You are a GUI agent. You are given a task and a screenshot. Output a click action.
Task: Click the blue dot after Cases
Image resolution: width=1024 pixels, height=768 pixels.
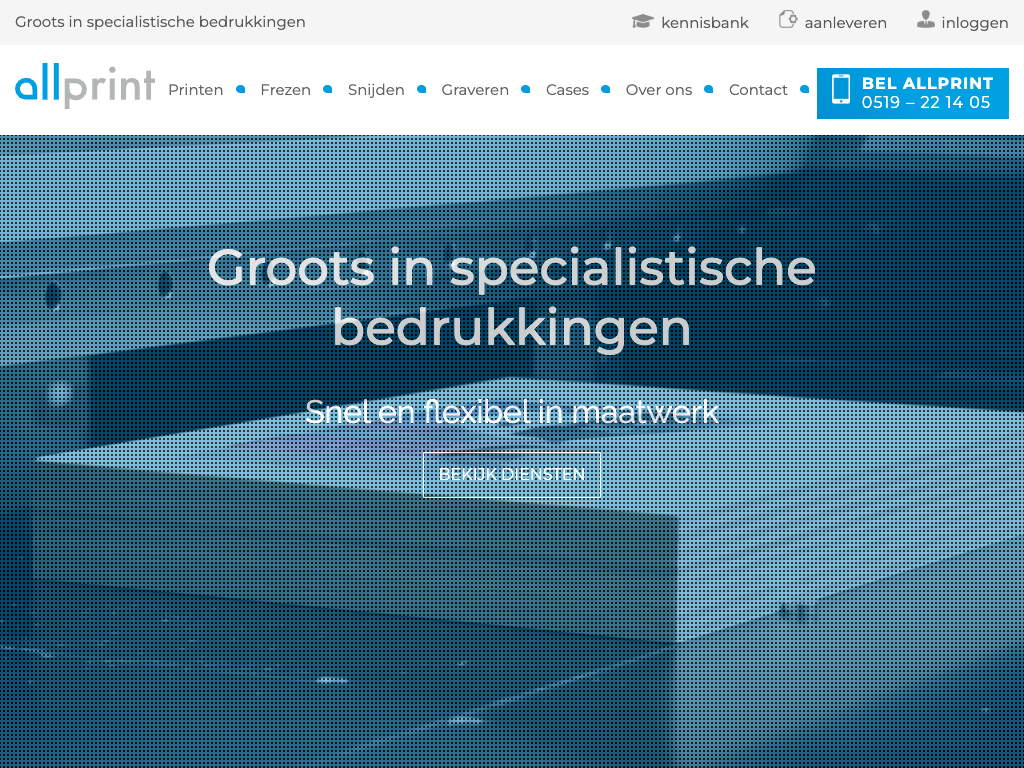[606, 89]
